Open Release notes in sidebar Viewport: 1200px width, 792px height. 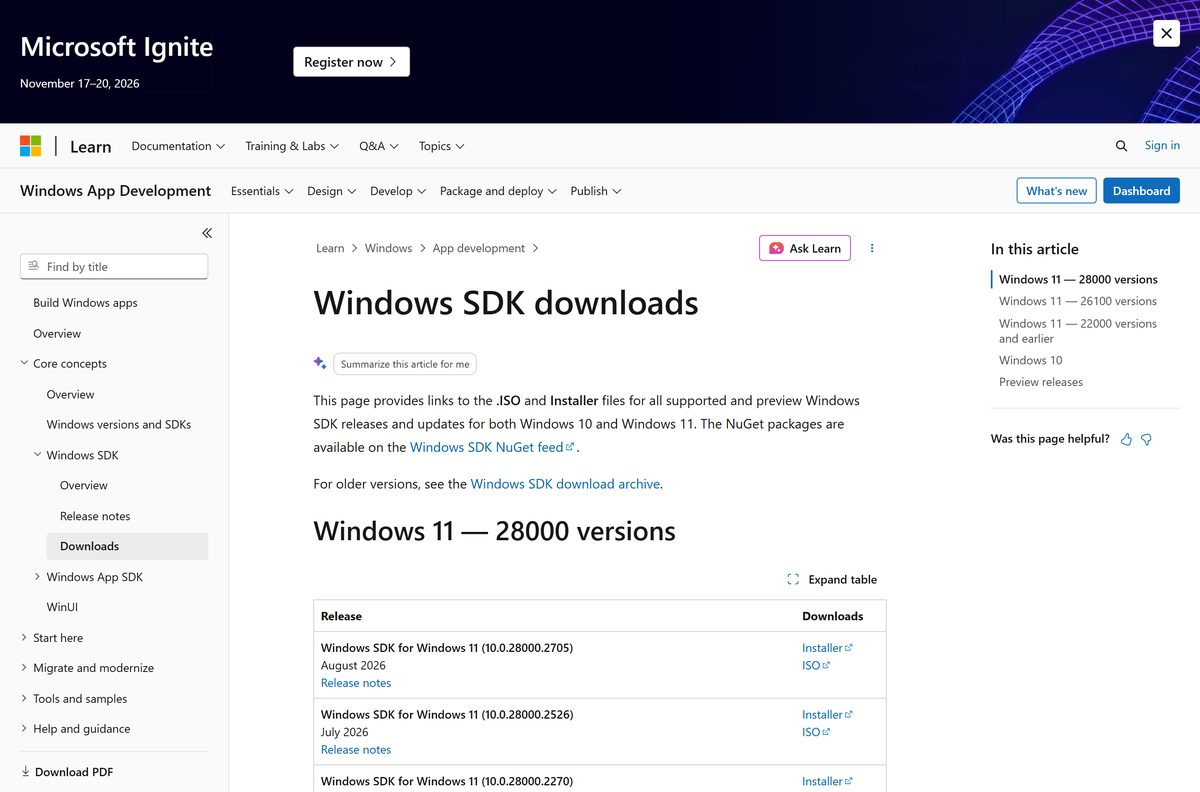pos(95,516)
